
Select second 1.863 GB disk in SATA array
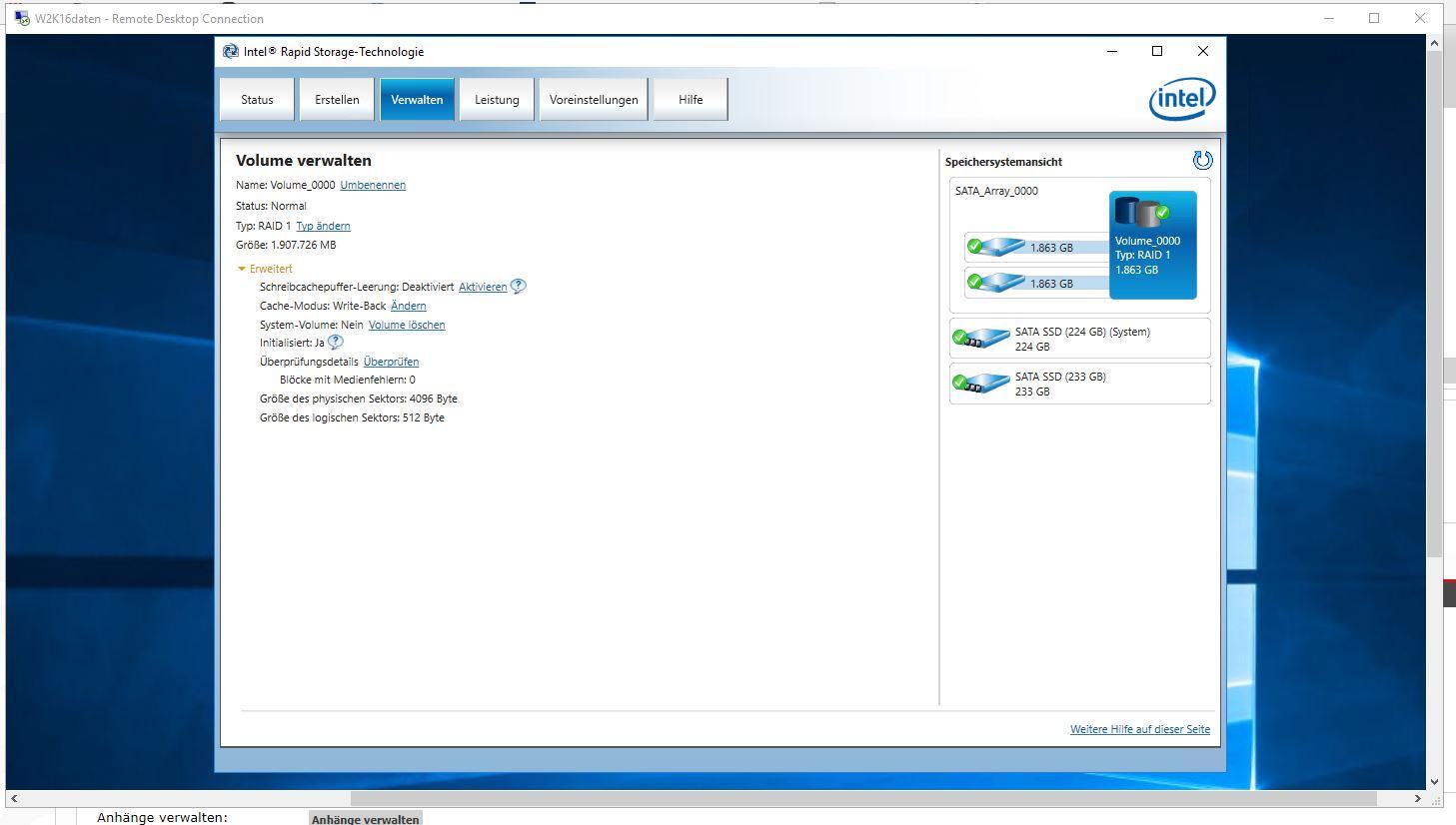[1036, 283]
